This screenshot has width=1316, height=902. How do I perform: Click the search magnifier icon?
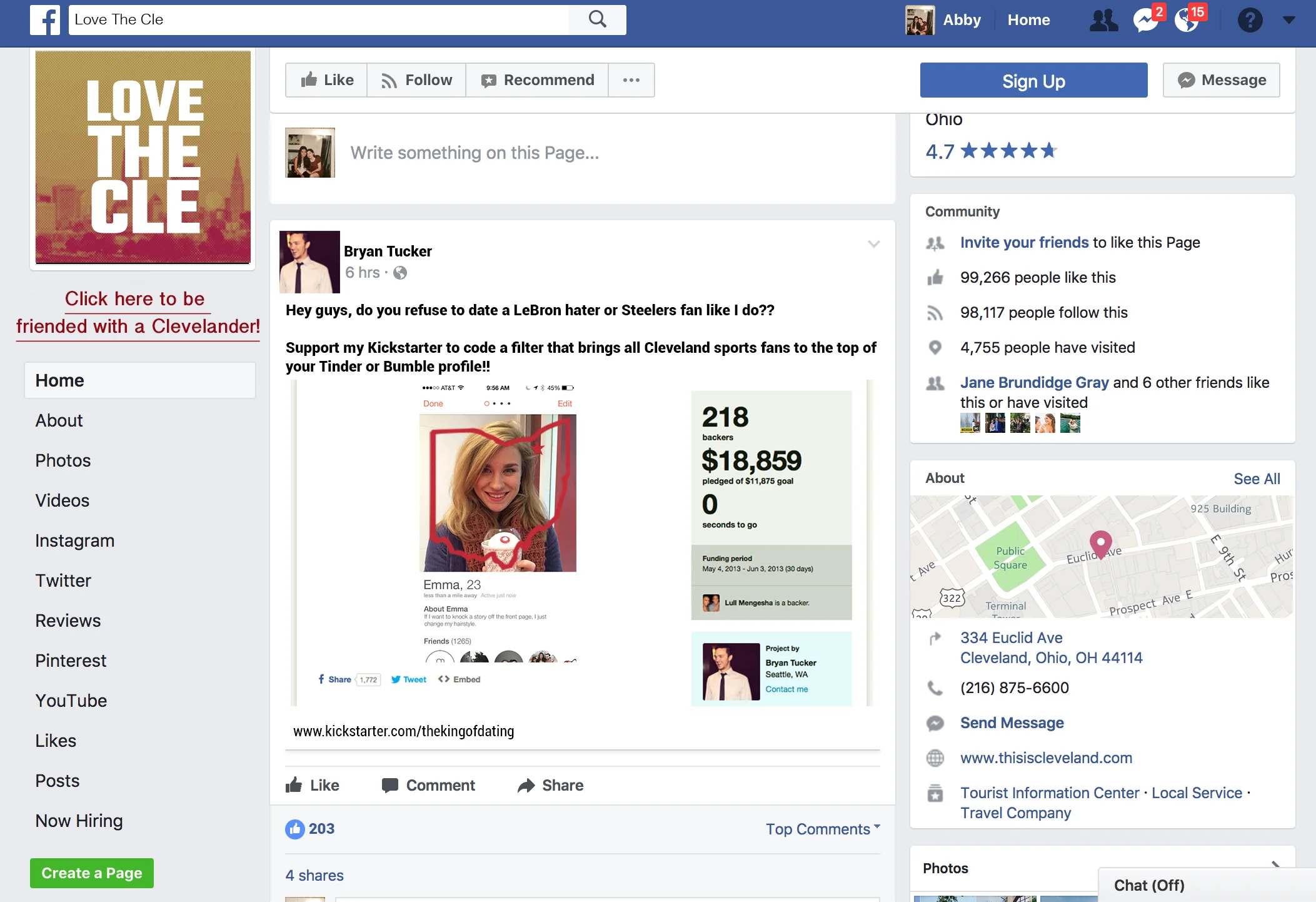(x=597, y=19)
